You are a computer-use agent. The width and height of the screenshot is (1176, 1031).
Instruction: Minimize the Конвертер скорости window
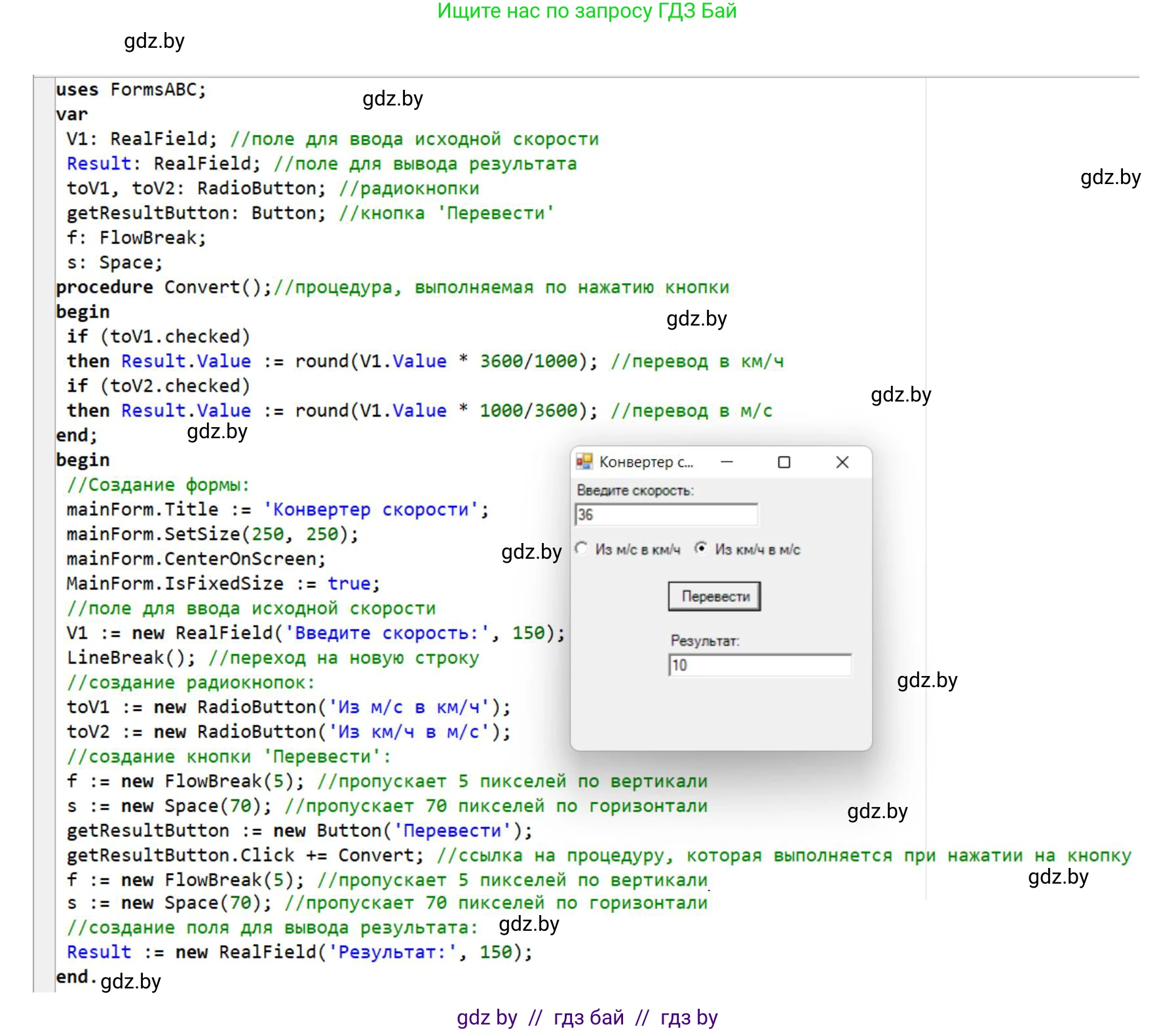(x=727, y=462)
